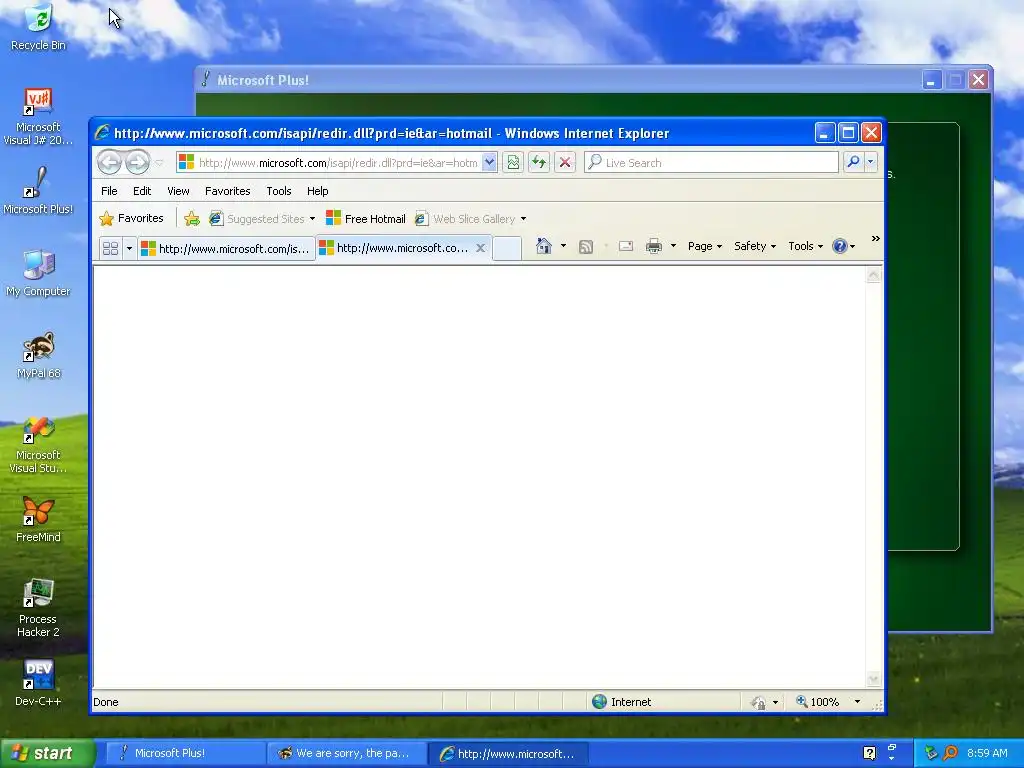This screenshot has width=1024, height=768.
Task: Toggle the Compatibility View icon
Action: pos(513,163)
